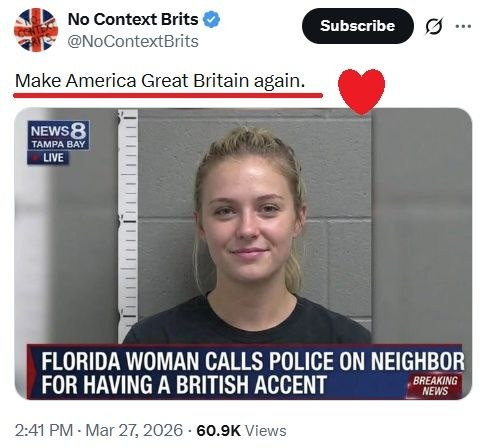The image size is (488, 448).
Task: Open the attached news image thumbnail
Action: pyautogui.click(x=243, y=254)
